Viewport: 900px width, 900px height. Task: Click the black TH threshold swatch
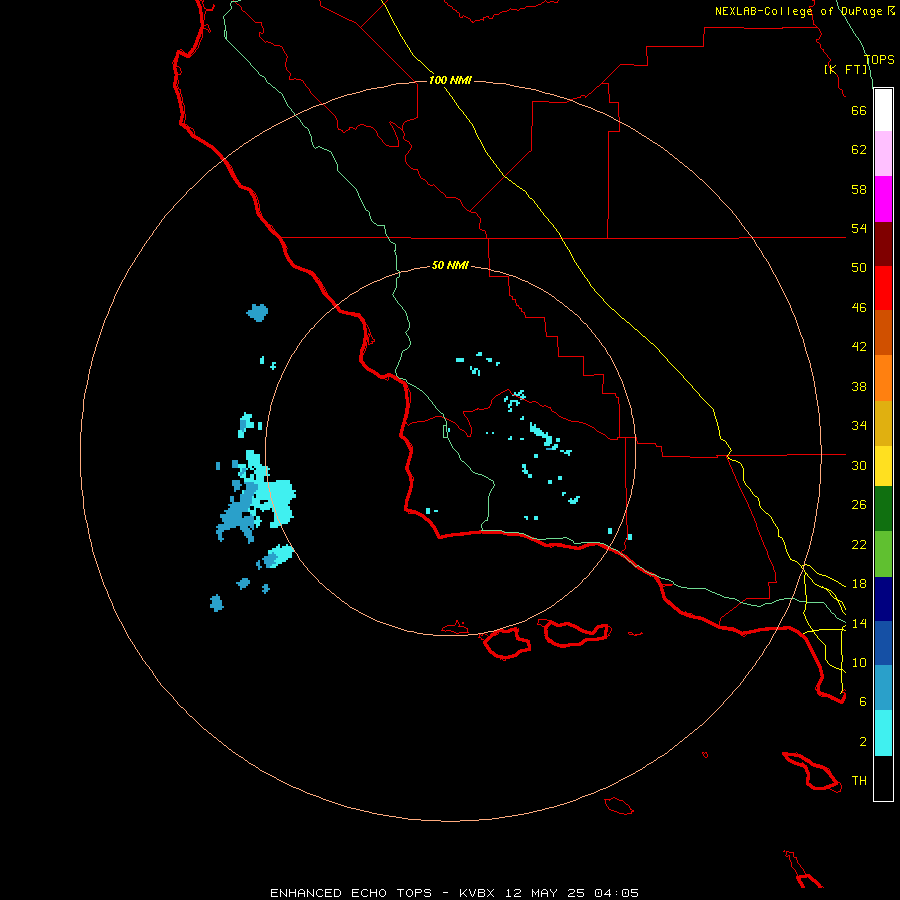click(883, 778)
